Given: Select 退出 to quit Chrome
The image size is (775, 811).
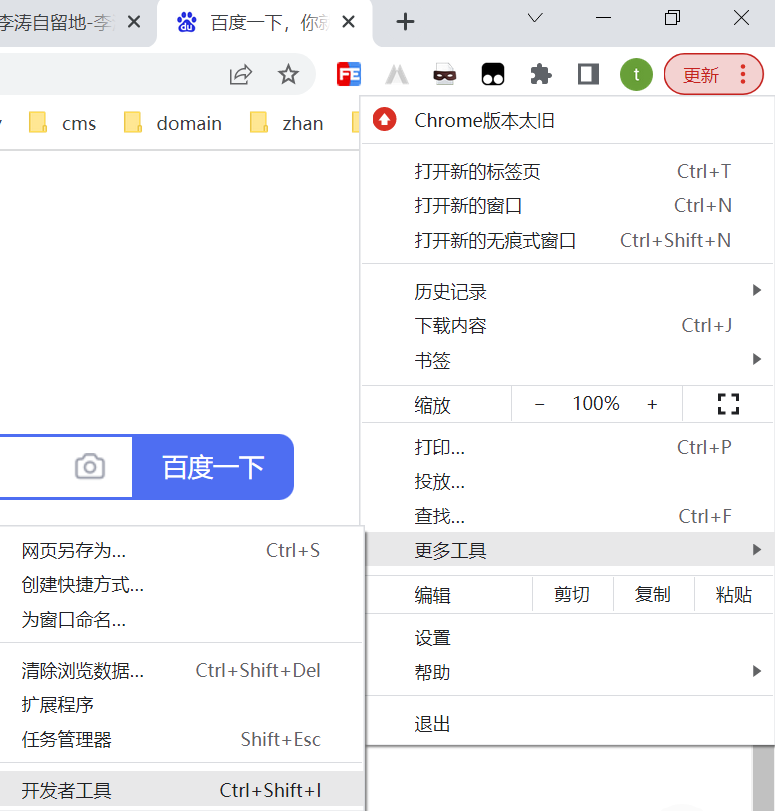Looking at the screenshot, I should tap(569, 723).
